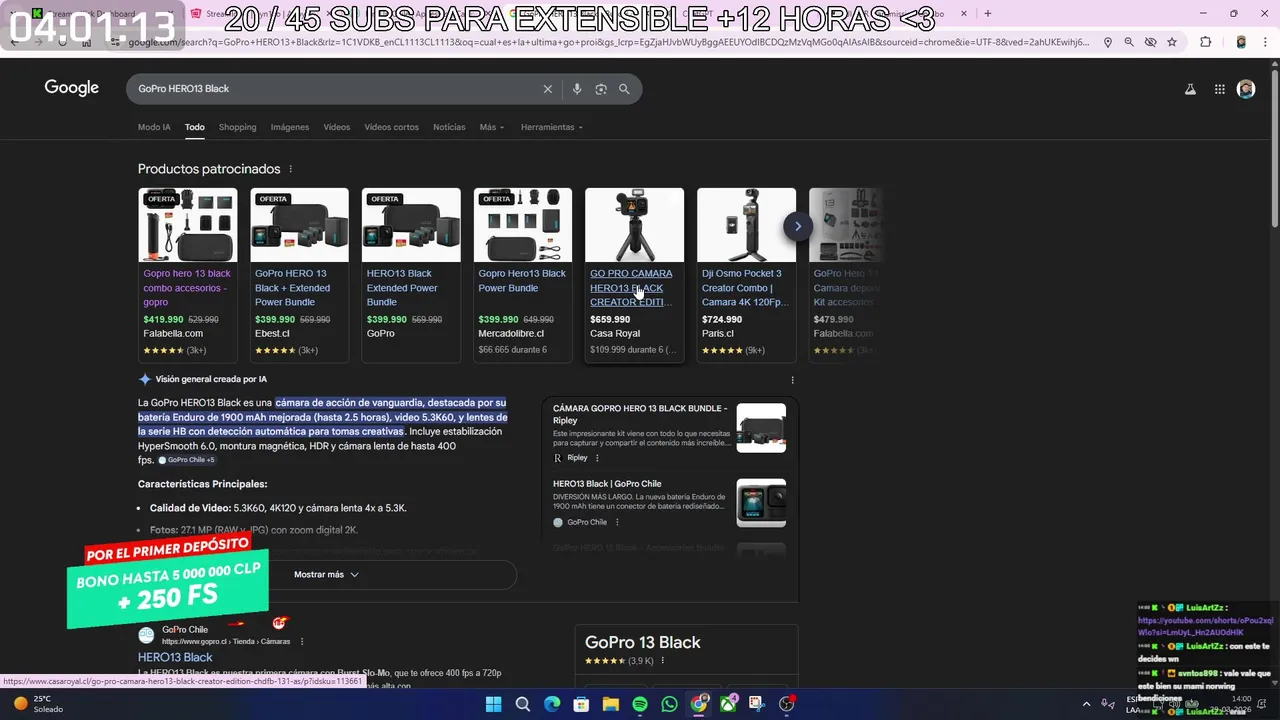The width and height of the screenshot is (1280, 720).
Task: Start voice search with the microphone
Action: pos(576,89)
